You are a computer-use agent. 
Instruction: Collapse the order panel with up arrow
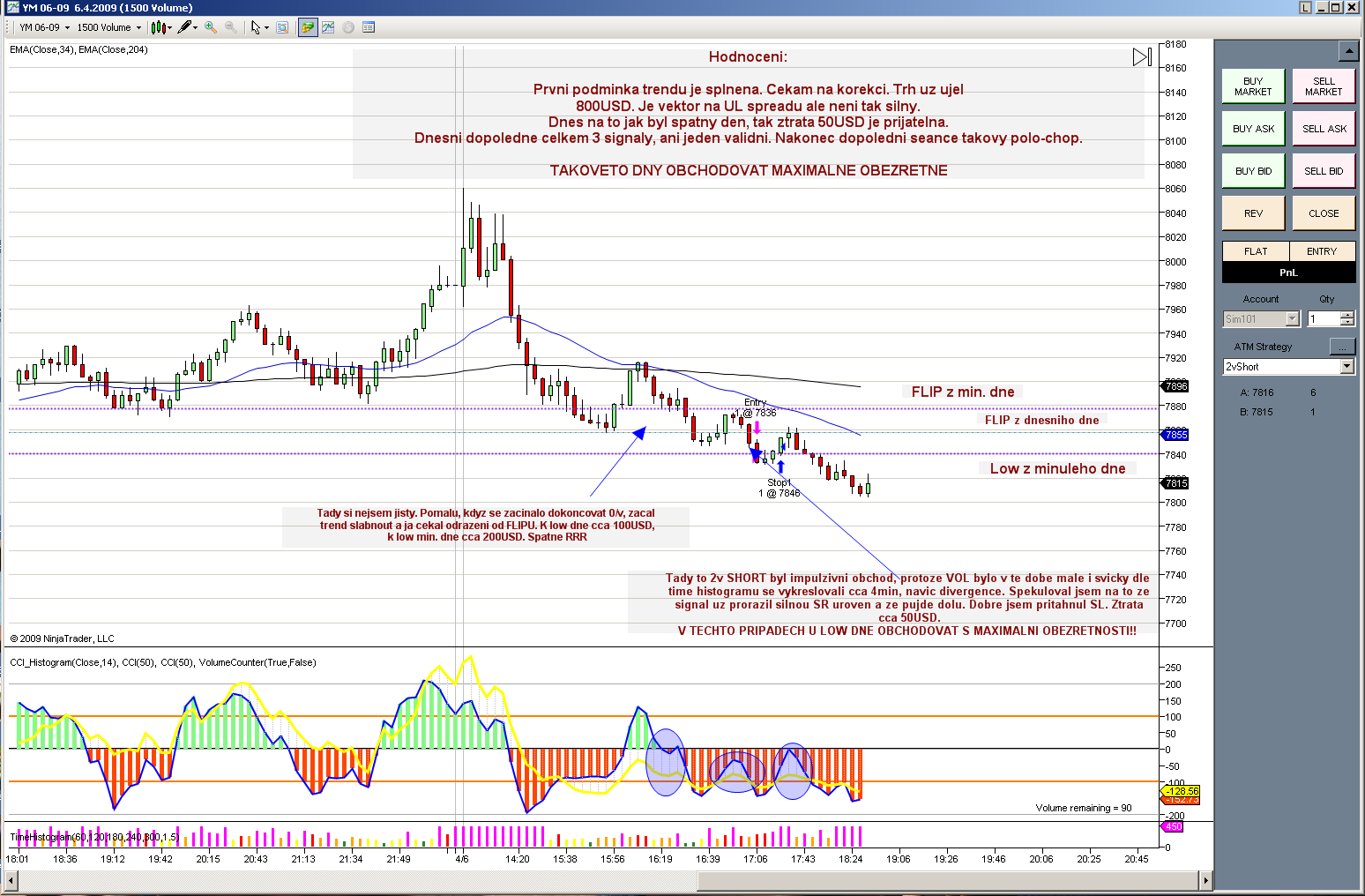point(1347,51)
